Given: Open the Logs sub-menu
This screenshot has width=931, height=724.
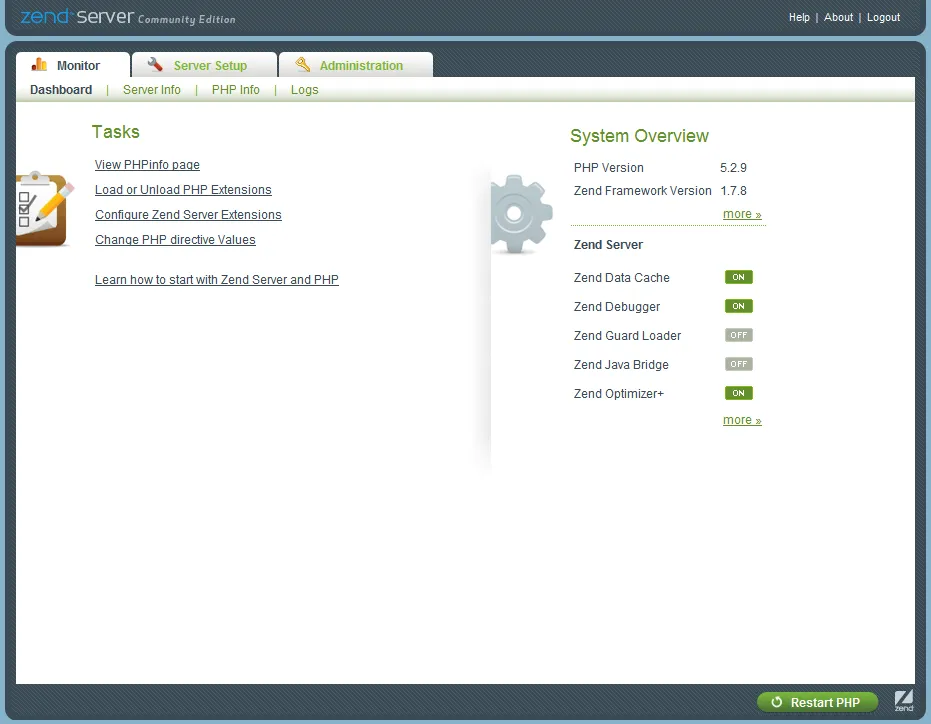Looking at the screenshot, I should pyautogui.click(x=305, y=90).
